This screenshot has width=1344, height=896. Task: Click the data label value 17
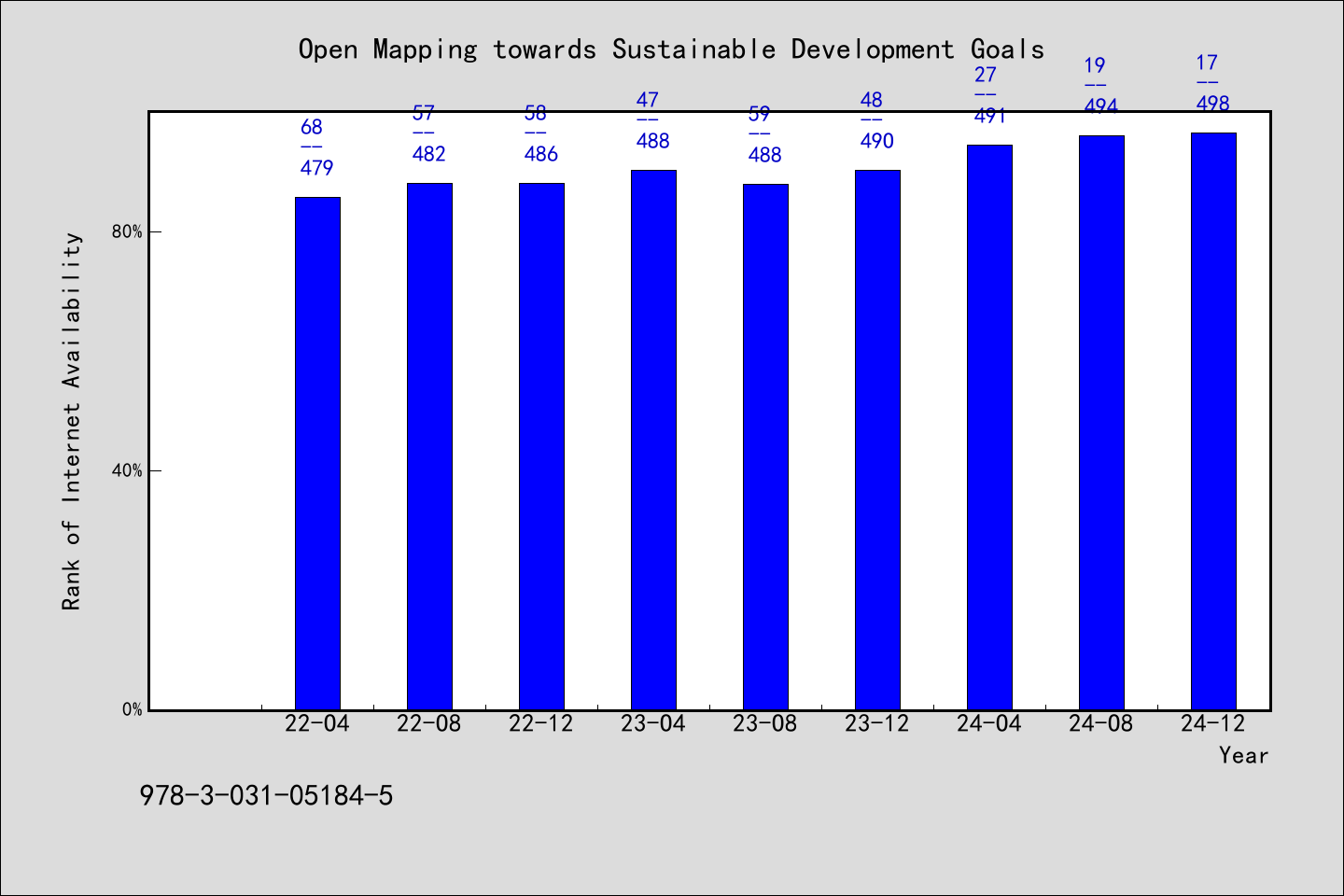pyautogui.click(x=1207, y=63)
